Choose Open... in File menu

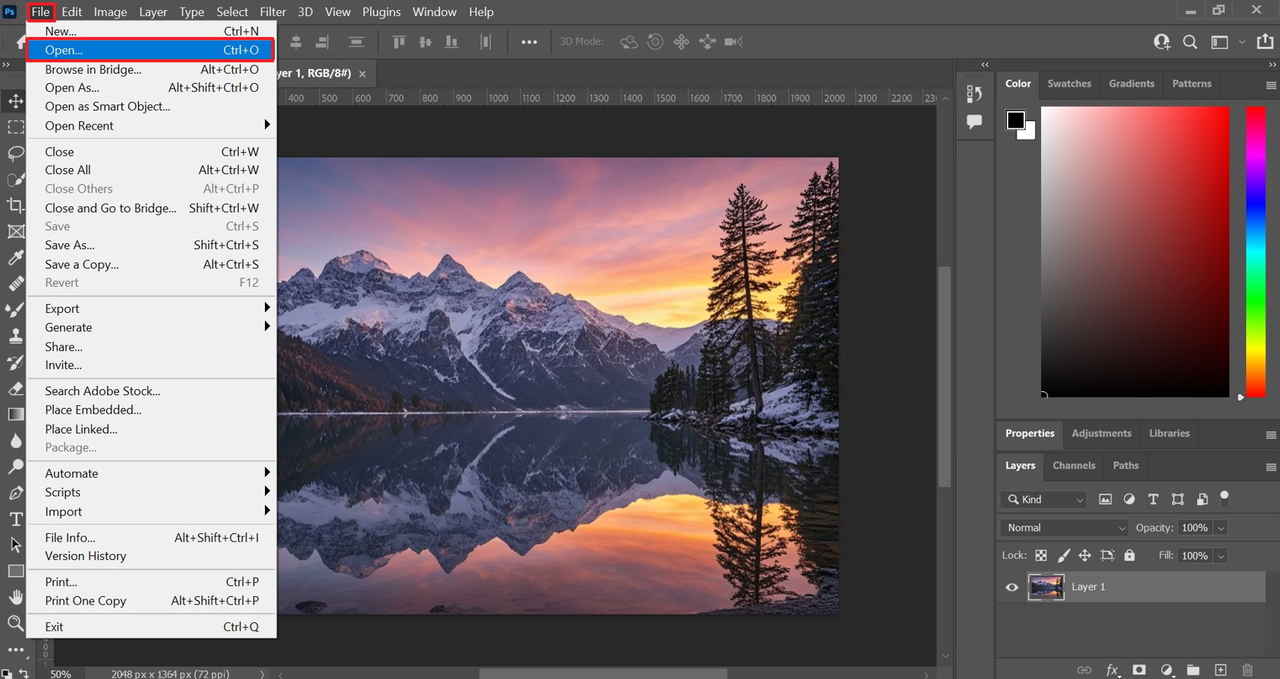click(x=151, y=50)
